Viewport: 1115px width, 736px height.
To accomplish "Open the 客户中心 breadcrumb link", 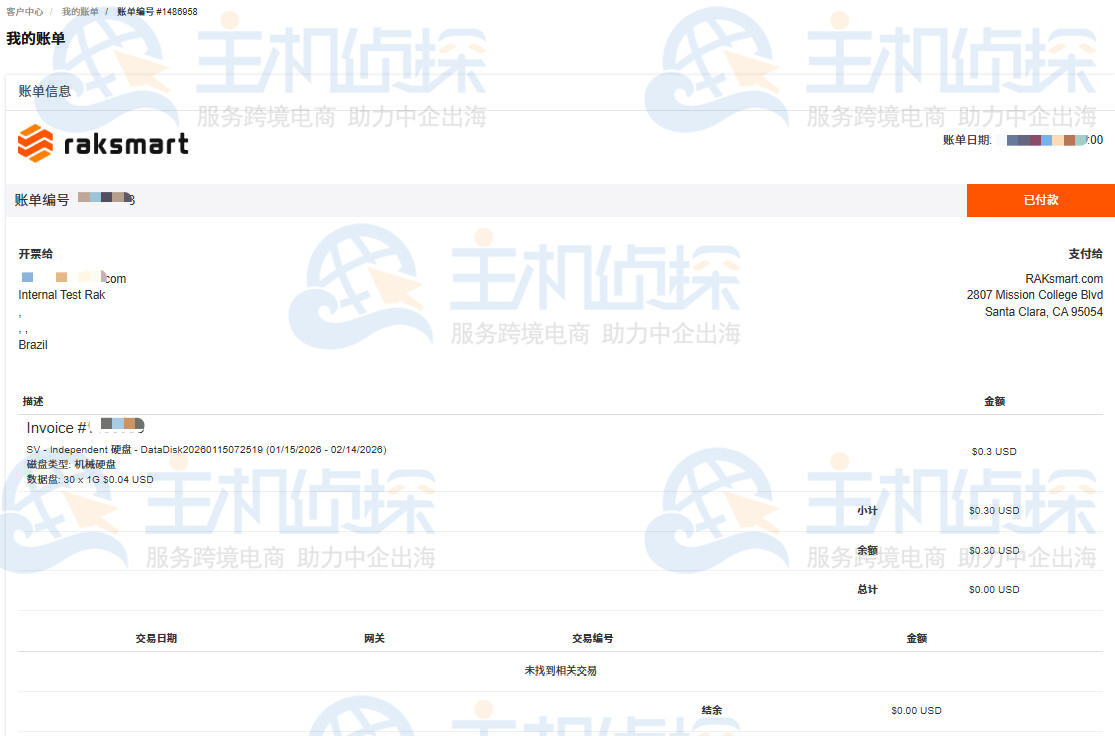I will pyautogui.click(x=25, y=12).
